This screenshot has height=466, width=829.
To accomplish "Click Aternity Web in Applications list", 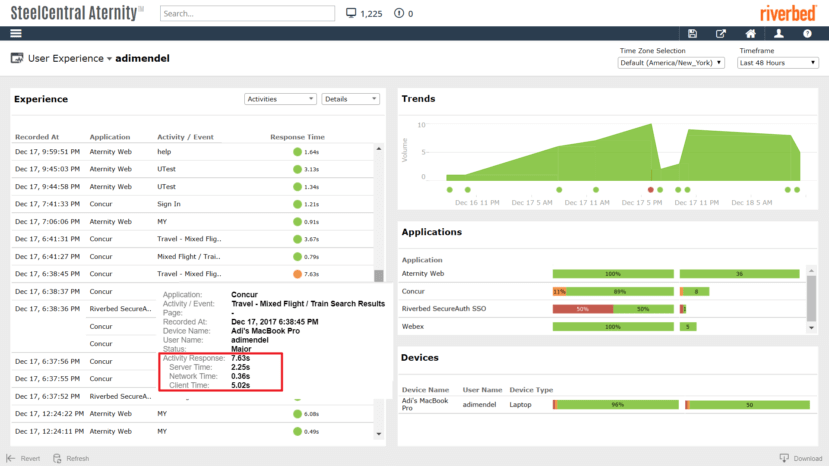I will [x=423, y=273].
